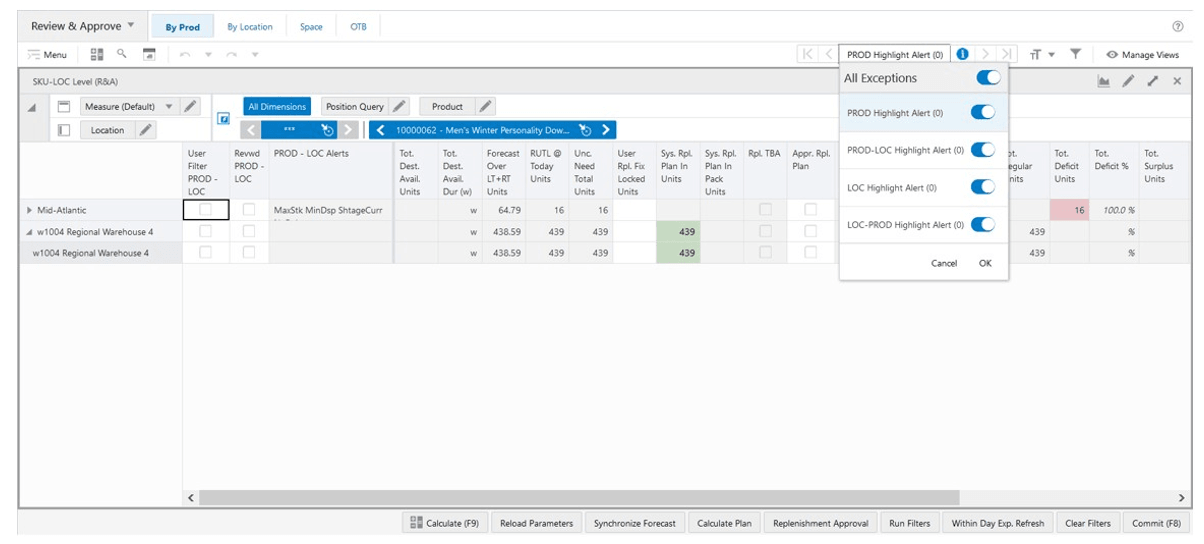Click Manage Views
Screen dimensions: 1204x544
(x=1142, y=54)
